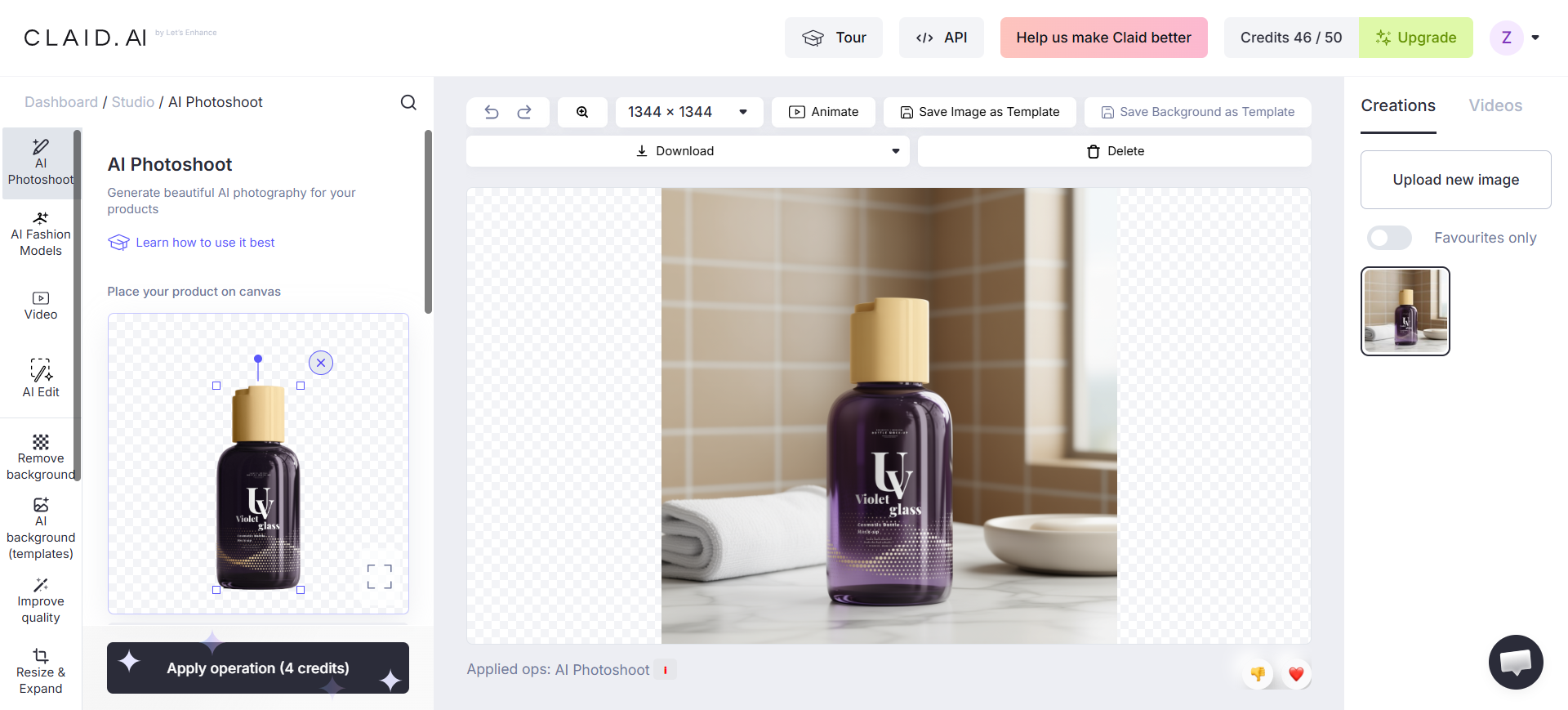The image size is (1568, 710).
Task: Open Resize & Expand tool
Action: (x=40, y=672)
